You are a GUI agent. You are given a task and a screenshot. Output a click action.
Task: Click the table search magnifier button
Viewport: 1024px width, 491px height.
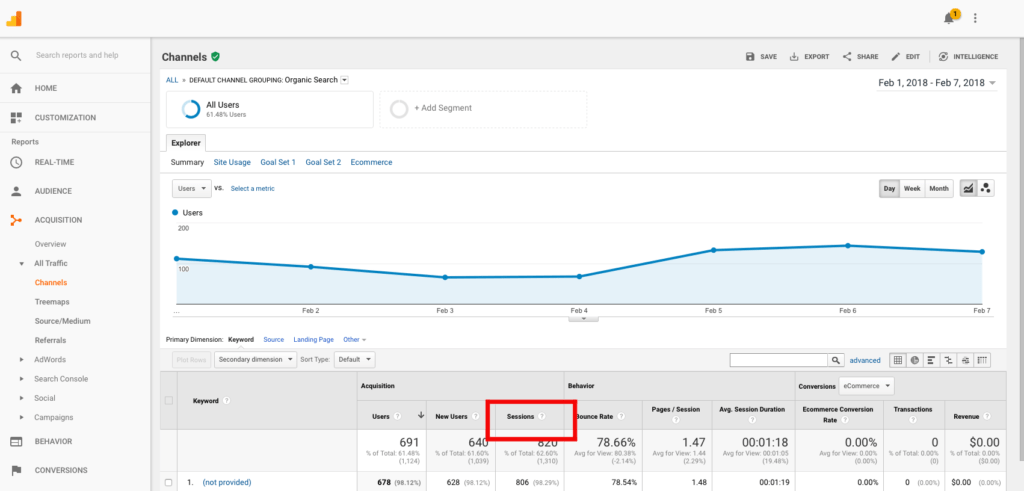coord(836,360)
